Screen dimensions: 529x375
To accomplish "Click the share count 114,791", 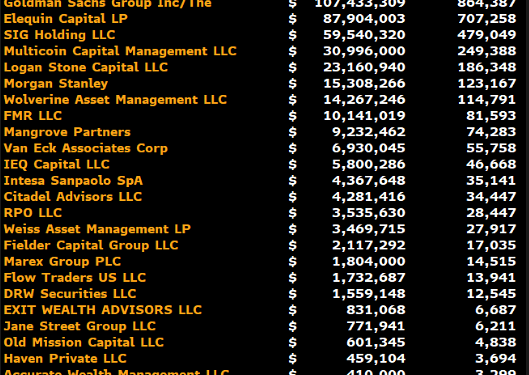I will [x=486, y=100].
